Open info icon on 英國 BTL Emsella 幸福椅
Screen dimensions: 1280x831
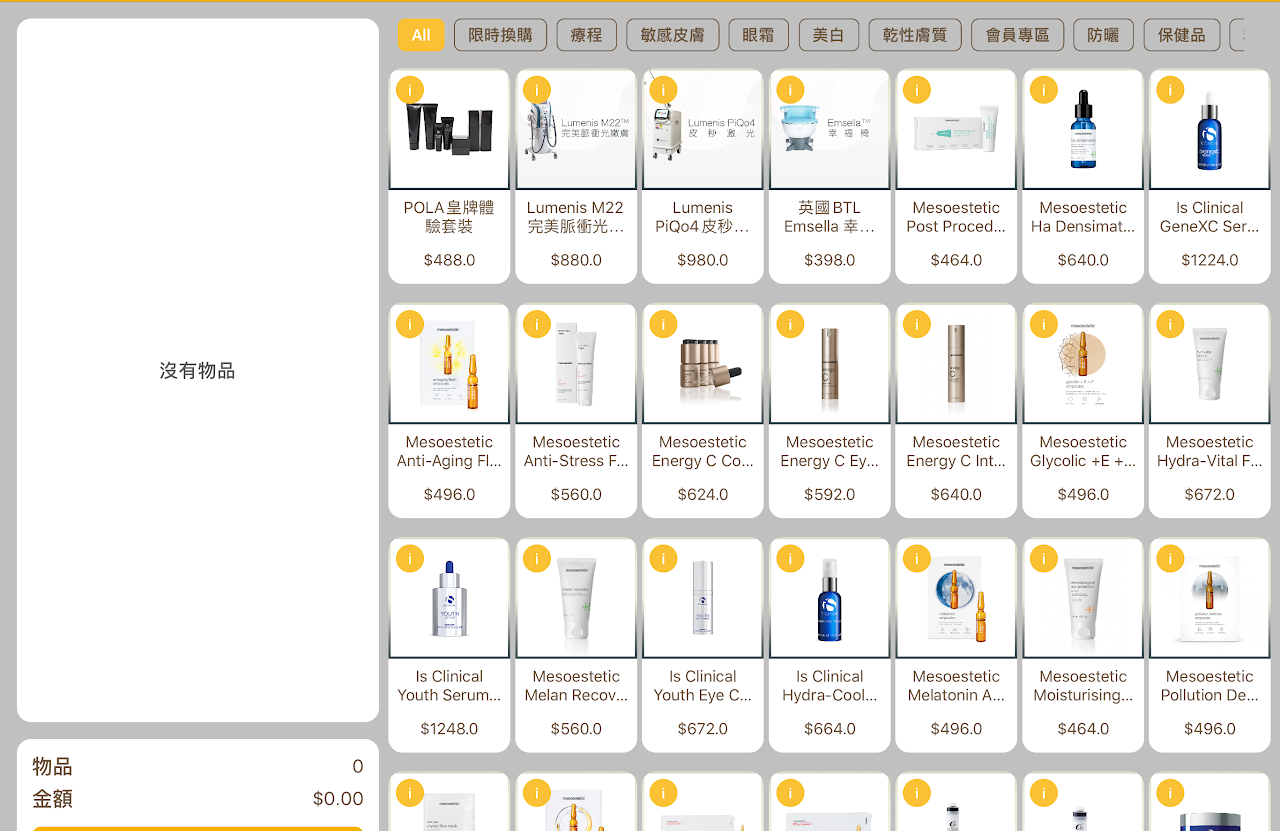click(790, 89)
